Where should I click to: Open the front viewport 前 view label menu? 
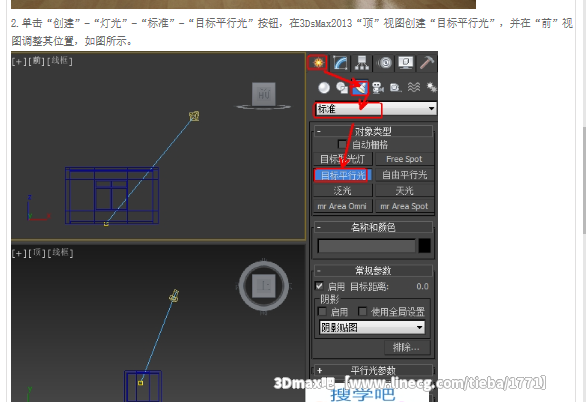pyautogui.click(x=37, y=61)
